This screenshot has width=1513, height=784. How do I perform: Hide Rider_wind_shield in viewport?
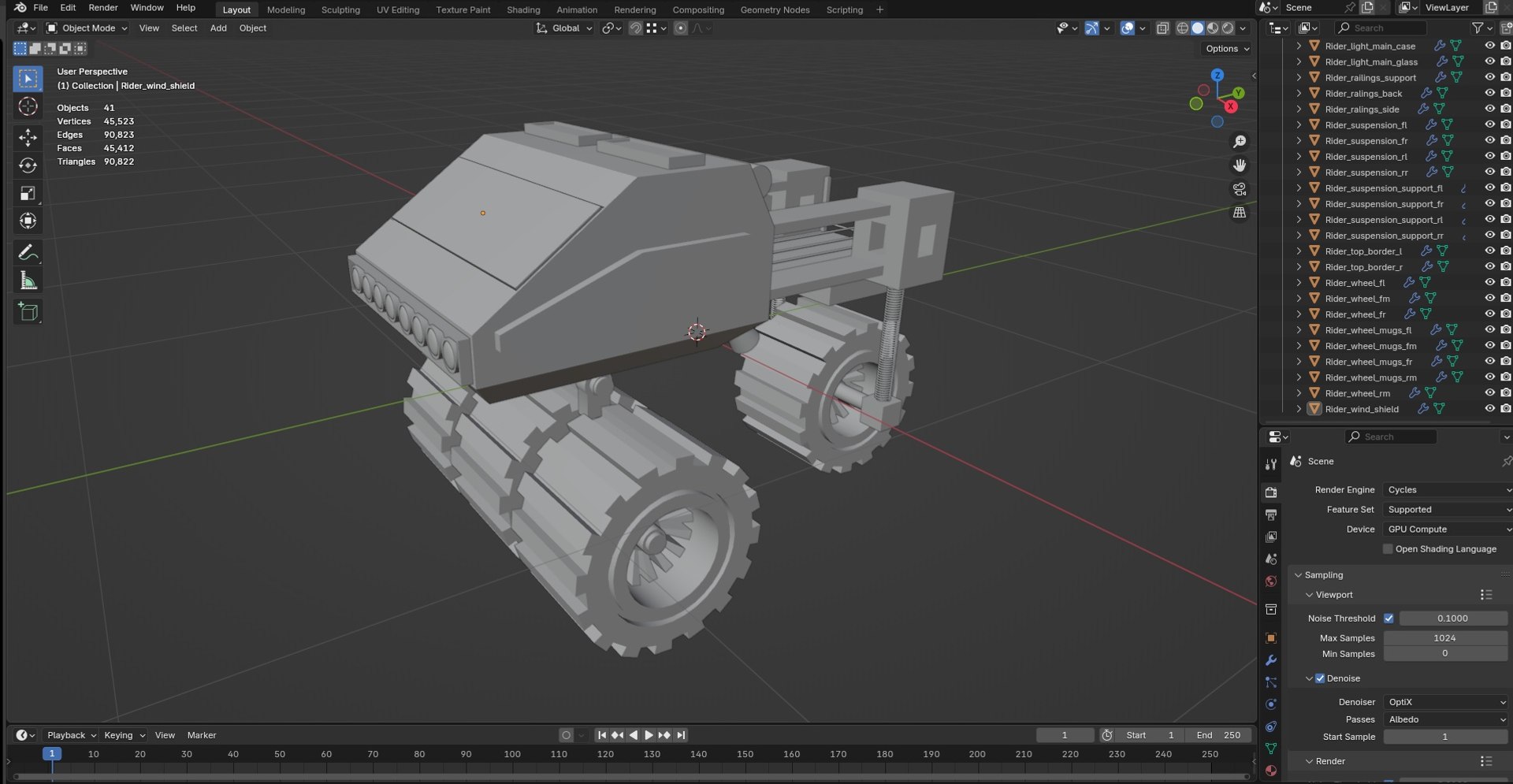pos(1489,409)
